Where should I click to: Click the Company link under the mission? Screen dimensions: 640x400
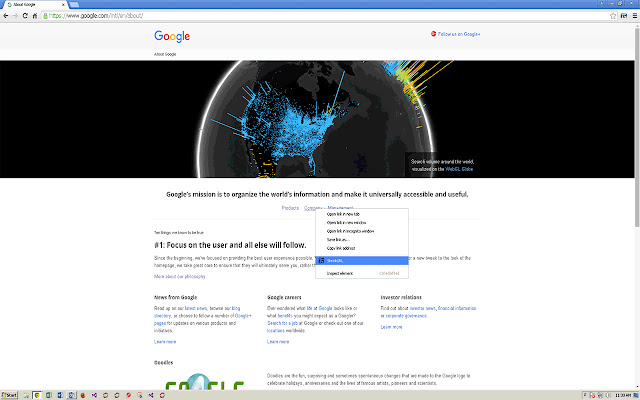coord(313,208)
